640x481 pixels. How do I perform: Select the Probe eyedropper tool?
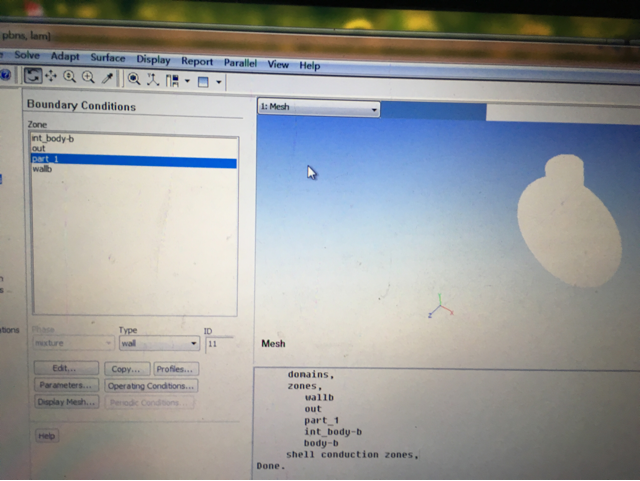click(107, 78)
